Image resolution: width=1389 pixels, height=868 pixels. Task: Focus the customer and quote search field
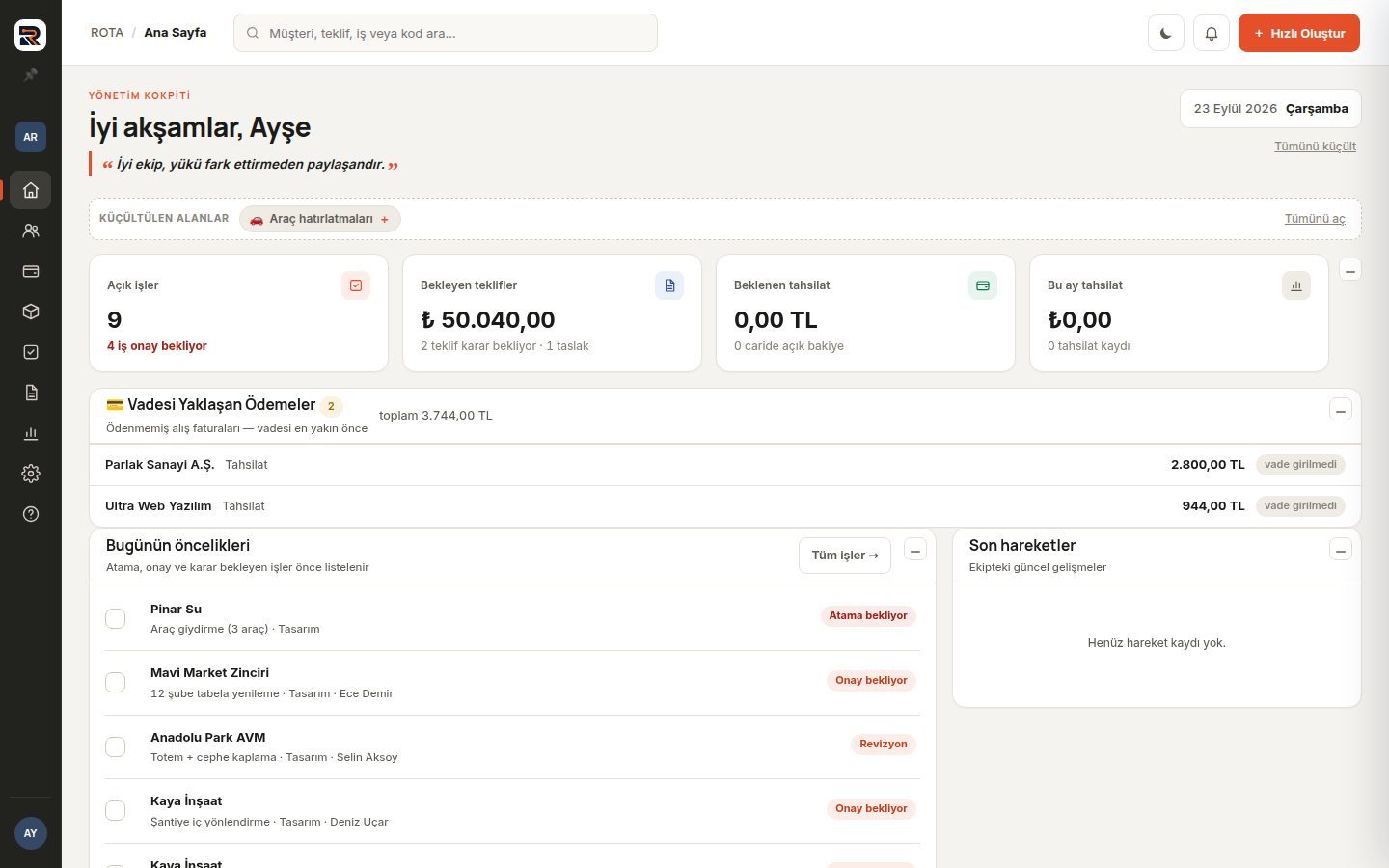pos(446,33)
